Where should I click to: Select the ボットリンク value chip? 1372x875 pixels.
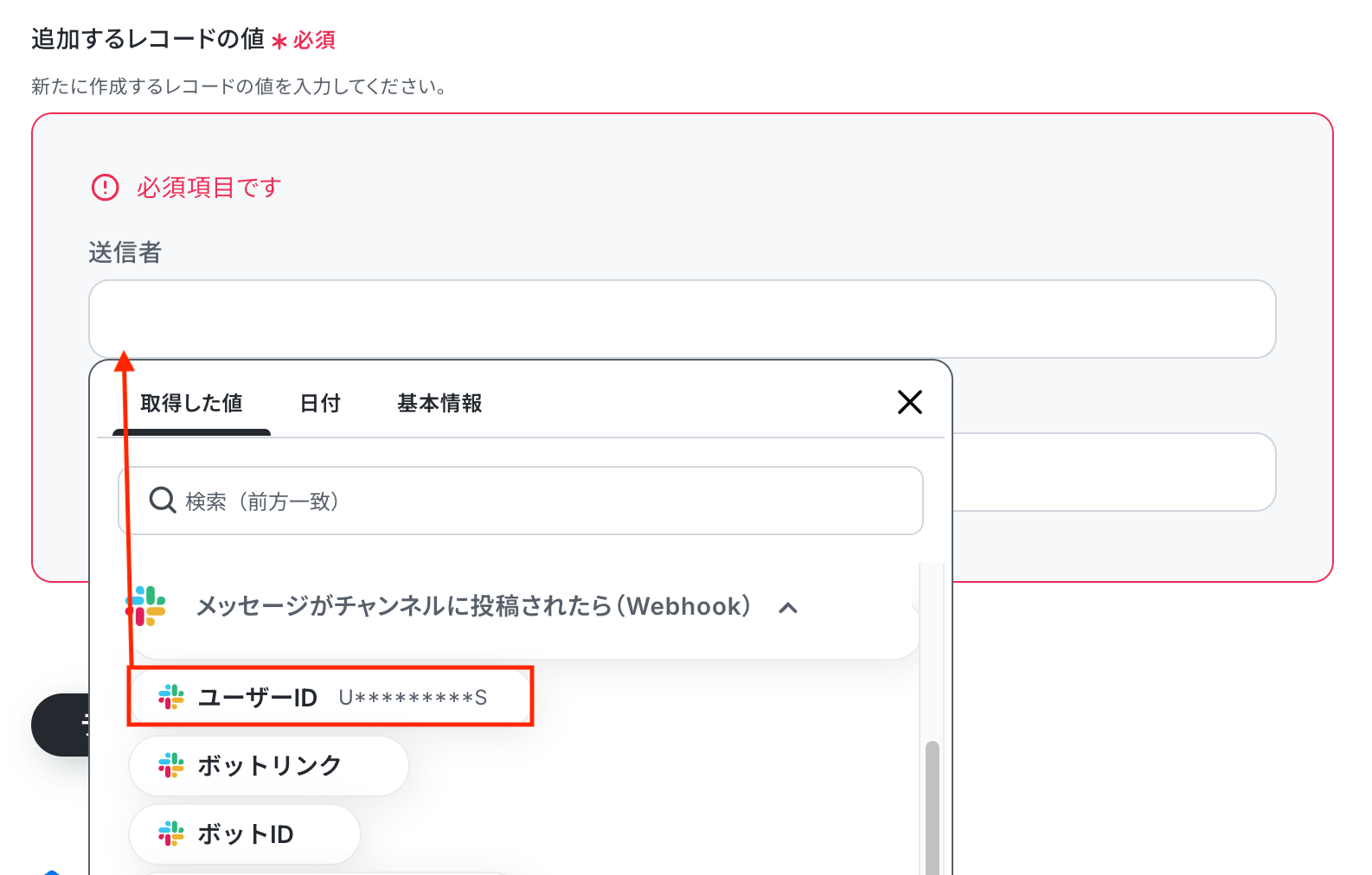click(269, 766)
